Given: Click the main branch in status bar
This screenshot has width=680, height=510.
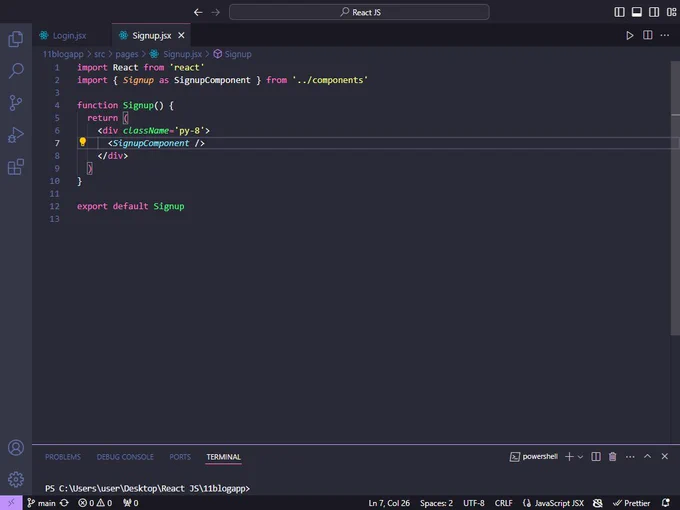Looking at the screenshot, I should [42, 503].
